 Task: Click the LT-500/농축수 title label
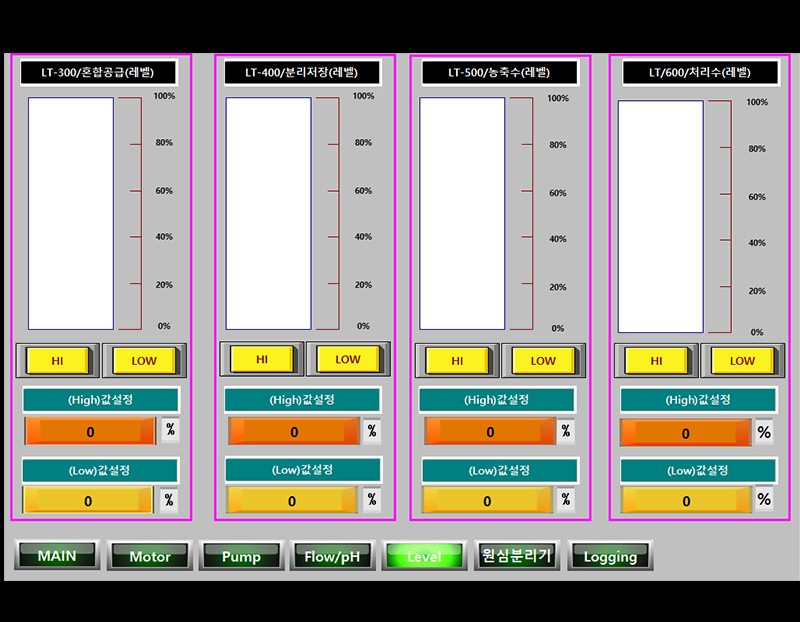pos(499,72)
